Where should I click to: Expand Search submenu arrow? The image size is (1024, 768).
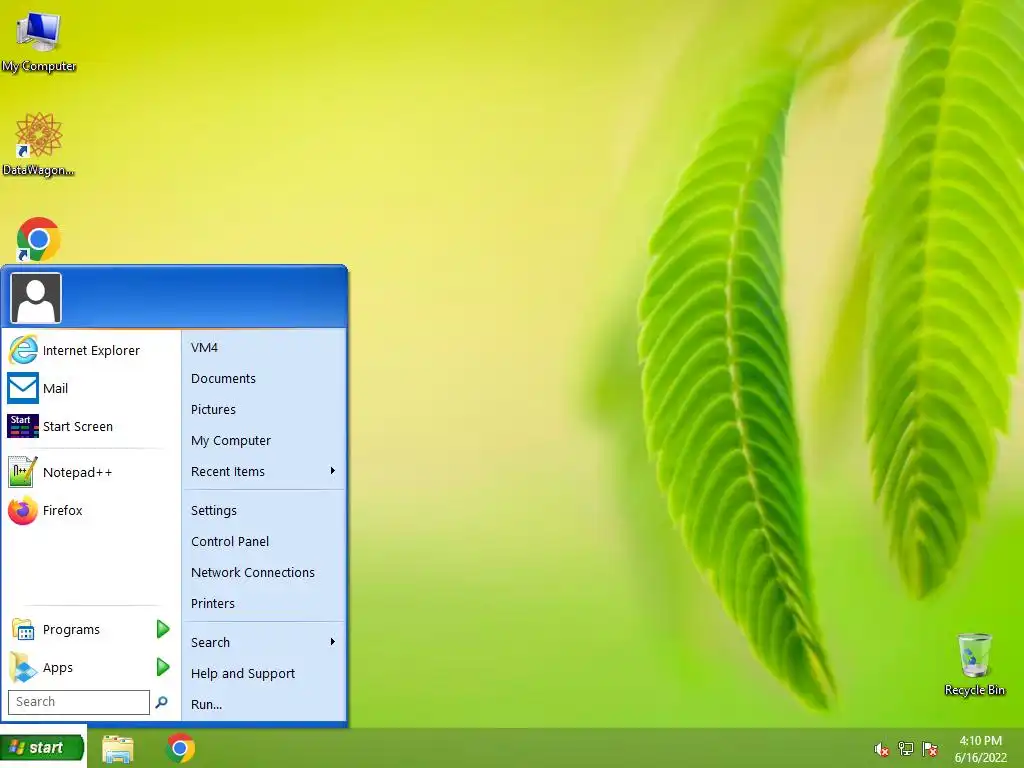point(332,642)
